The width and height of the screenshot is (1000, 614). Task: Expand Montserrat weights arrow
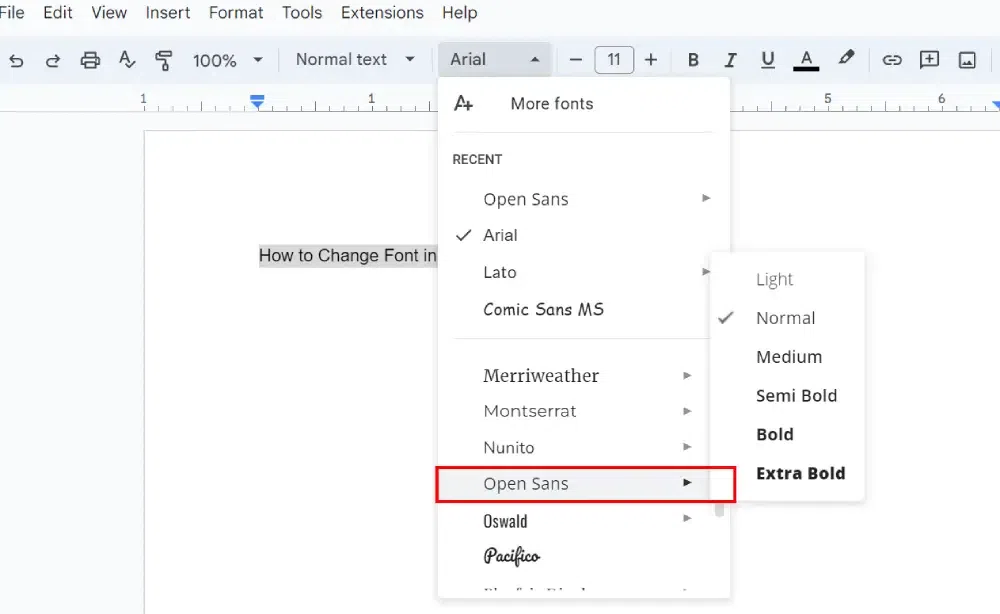[687, 411]
